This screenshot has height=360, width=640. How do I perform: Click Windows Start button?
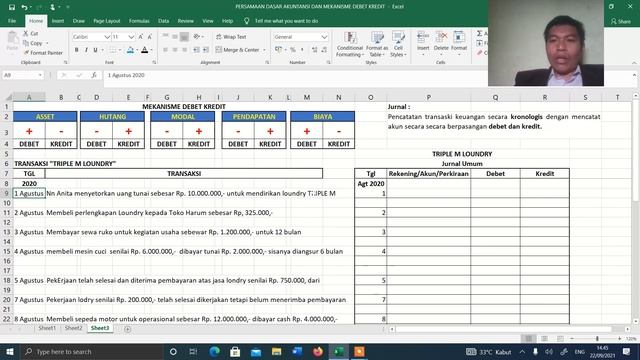pyautogui.click(x=10, y=351)
